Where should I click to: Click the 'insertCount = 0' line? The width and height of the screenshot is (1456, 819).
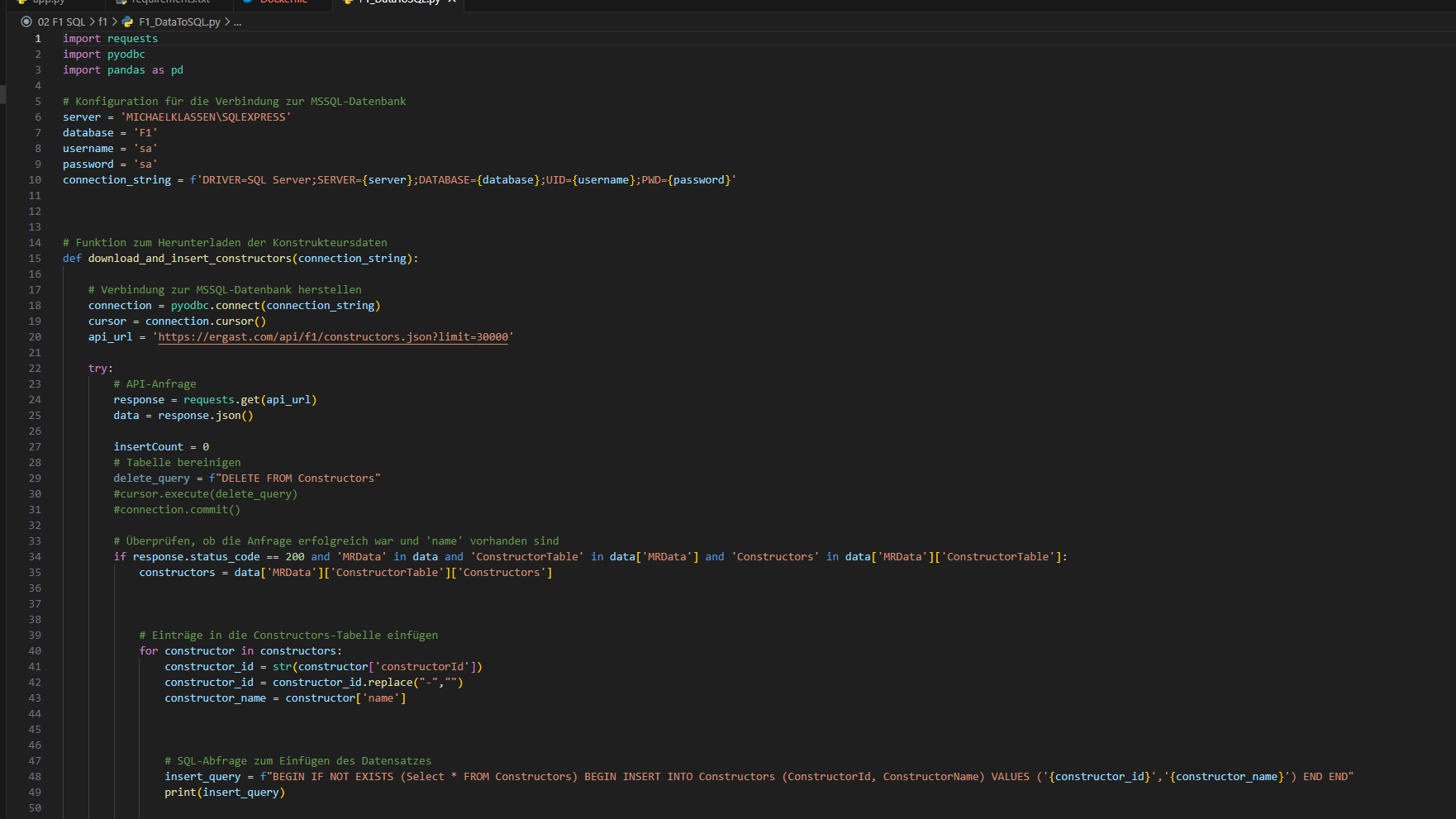pyautogui.click(x=161, y=446)
